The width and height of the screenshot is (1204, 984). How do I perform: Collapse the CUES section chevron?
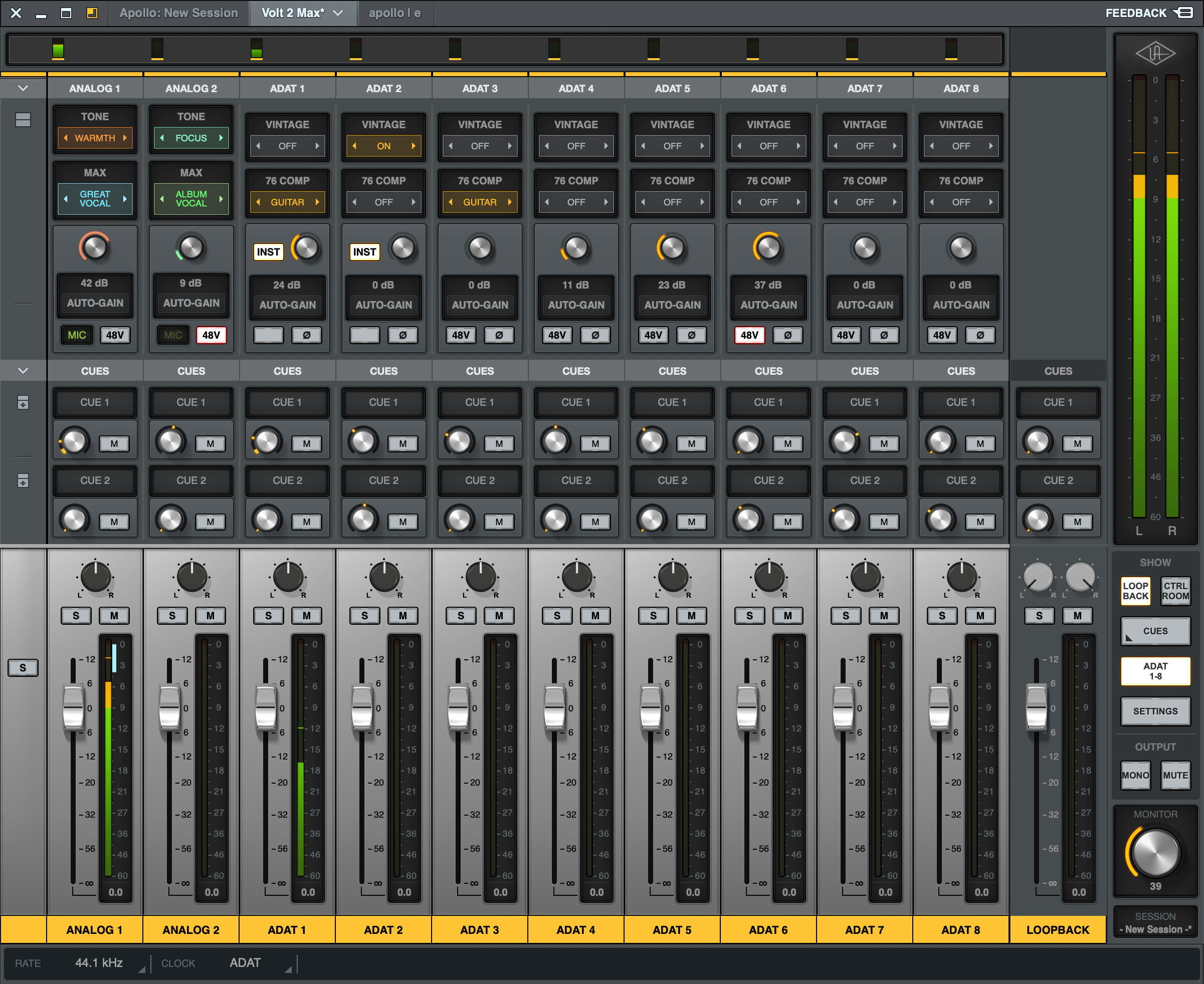23,371
